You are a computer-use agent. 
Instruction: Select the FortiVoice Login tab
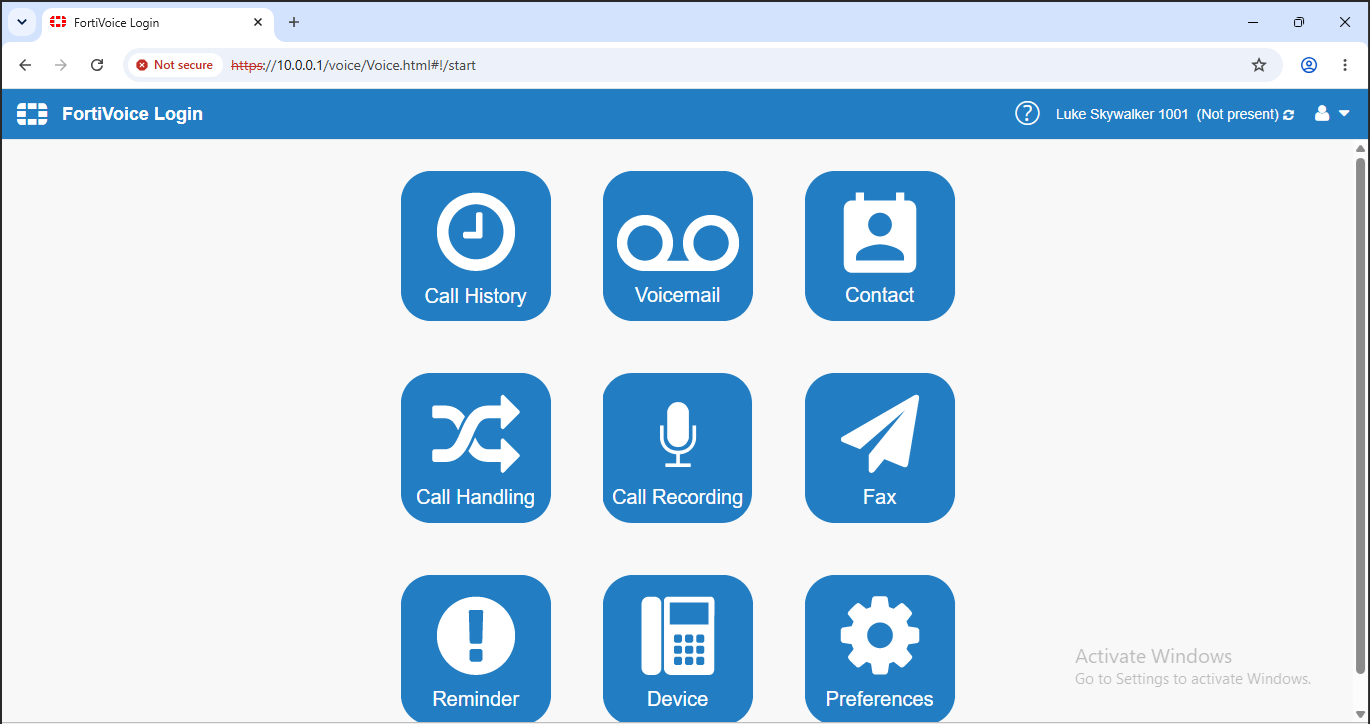(158, 22)
